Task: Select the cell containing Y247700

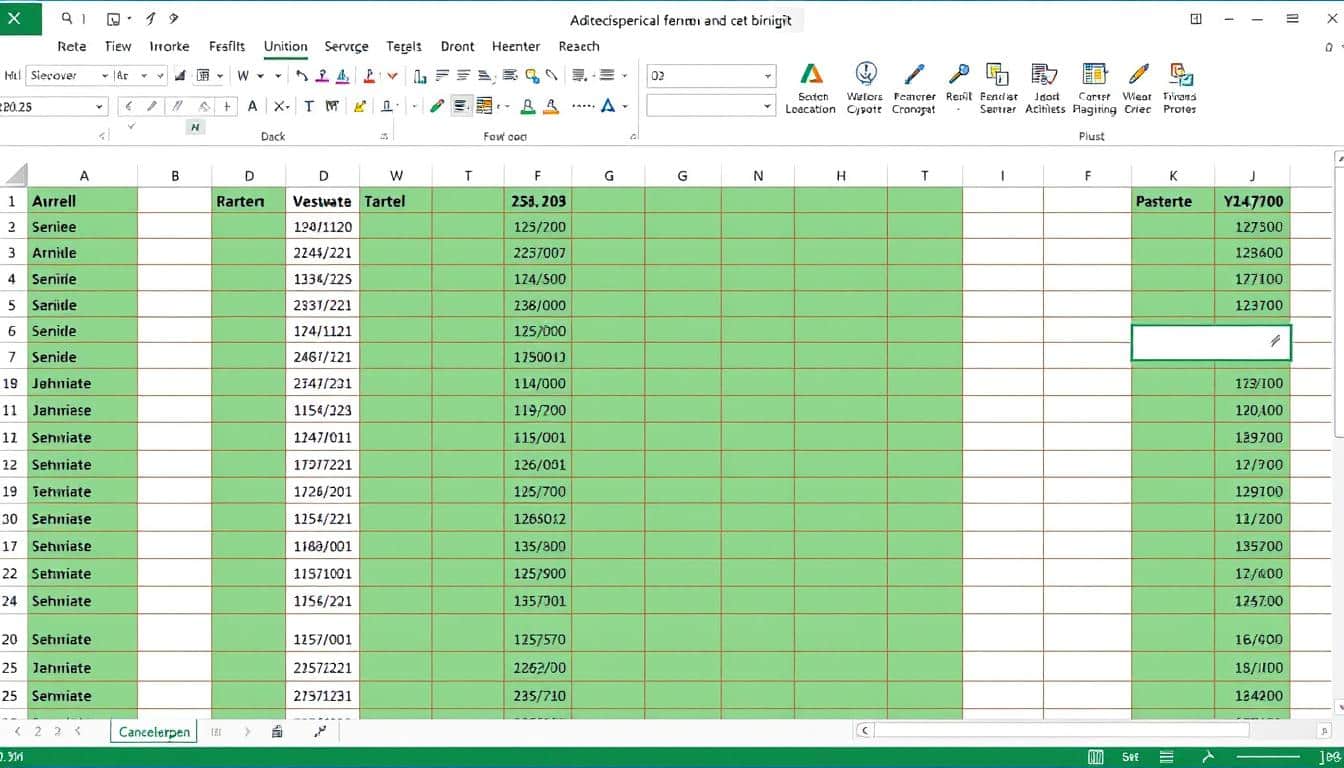Action: pyautogui.click(x=1252, y=200)
